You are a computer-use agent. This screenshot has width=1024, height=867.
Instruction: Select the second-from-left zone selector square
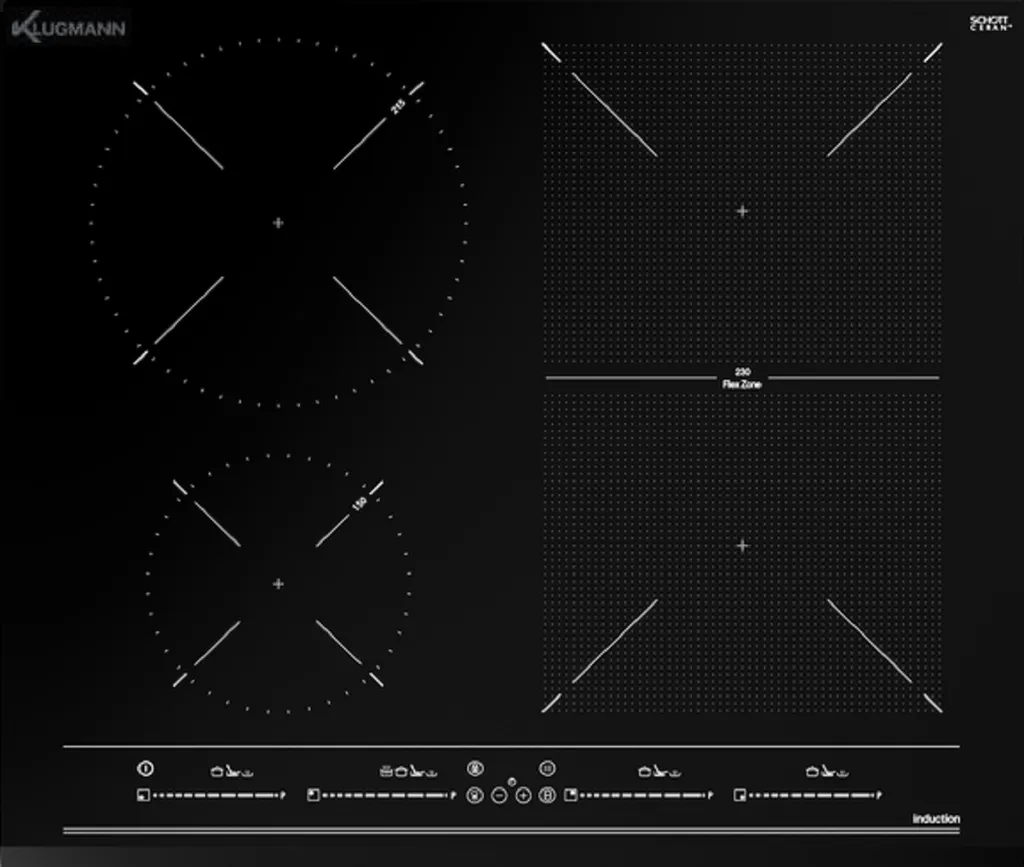314,796
